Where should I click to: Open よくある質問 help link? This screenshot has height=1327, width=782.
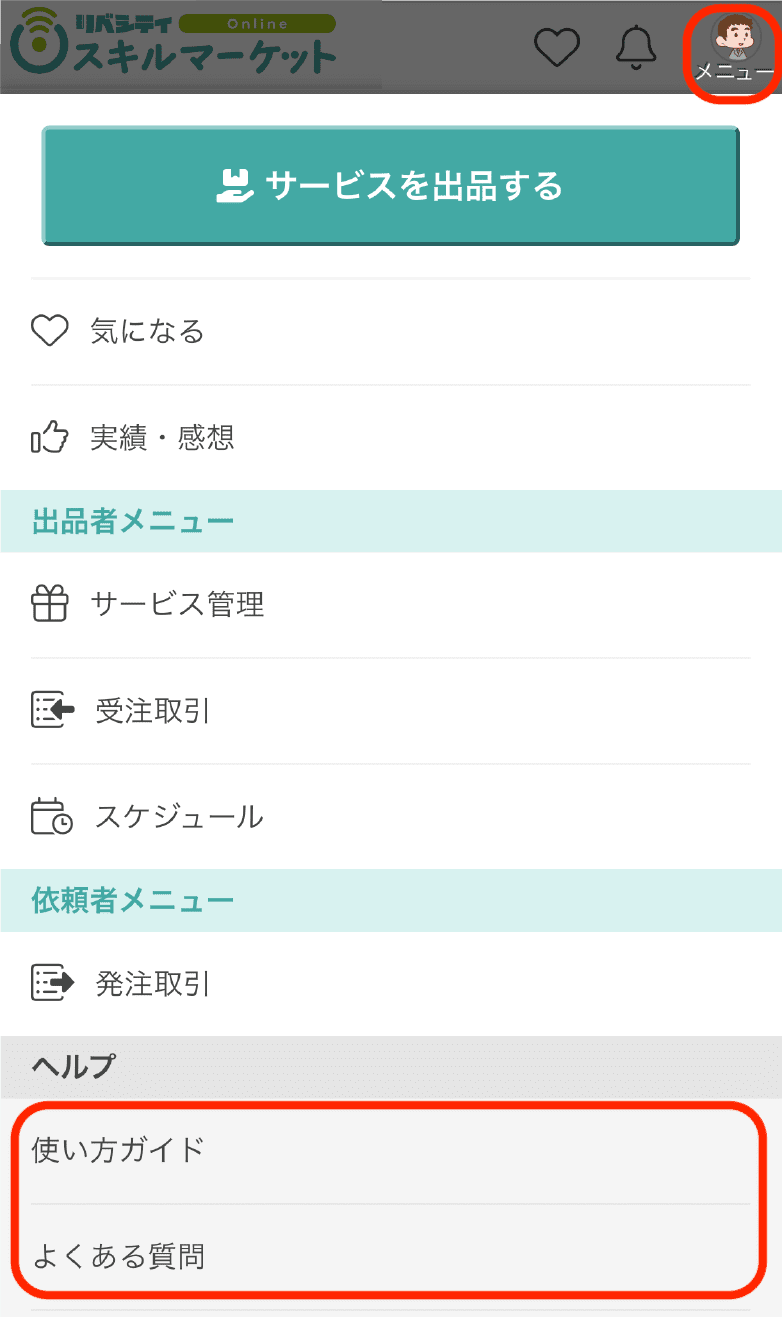[118, 1256]
